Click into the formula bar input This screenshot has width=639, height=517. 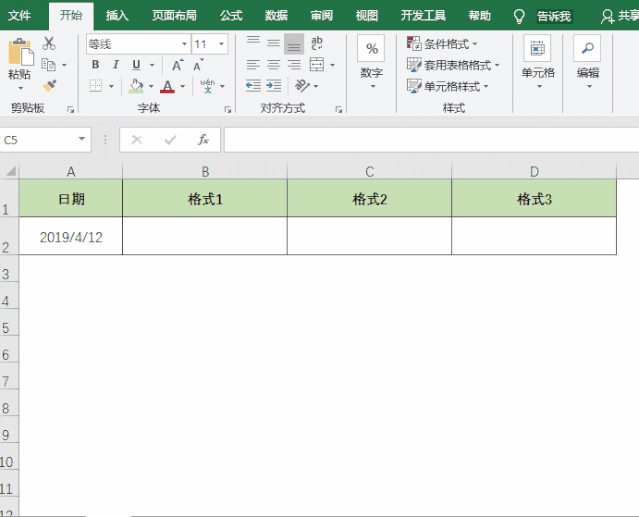[x=432, y=140]
